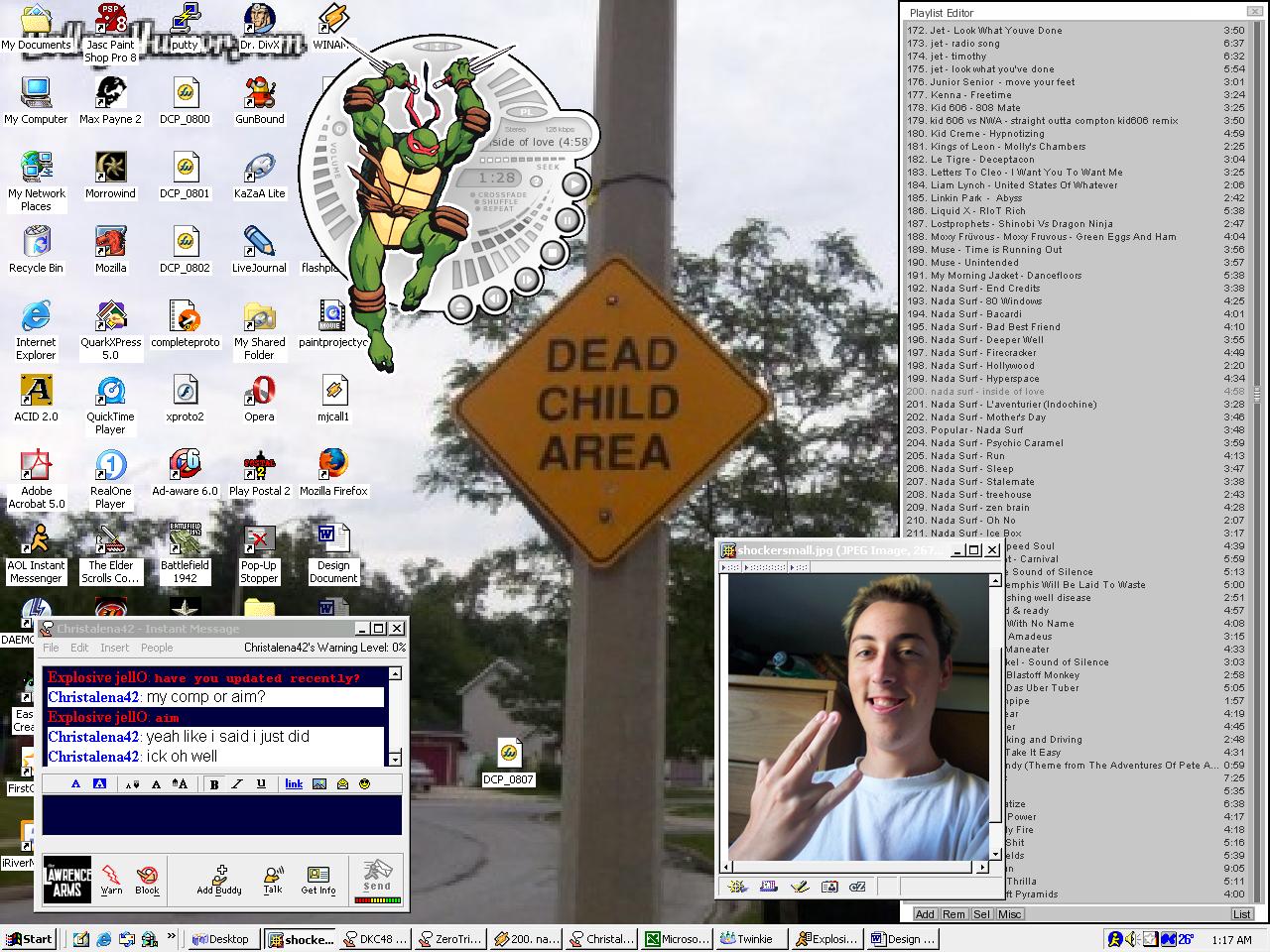Image resolution: width=1270 pixels, height=952 pixels.
Task: Click the Battlefield 1942 desktop icon
Action: click(x=185, y=554)
